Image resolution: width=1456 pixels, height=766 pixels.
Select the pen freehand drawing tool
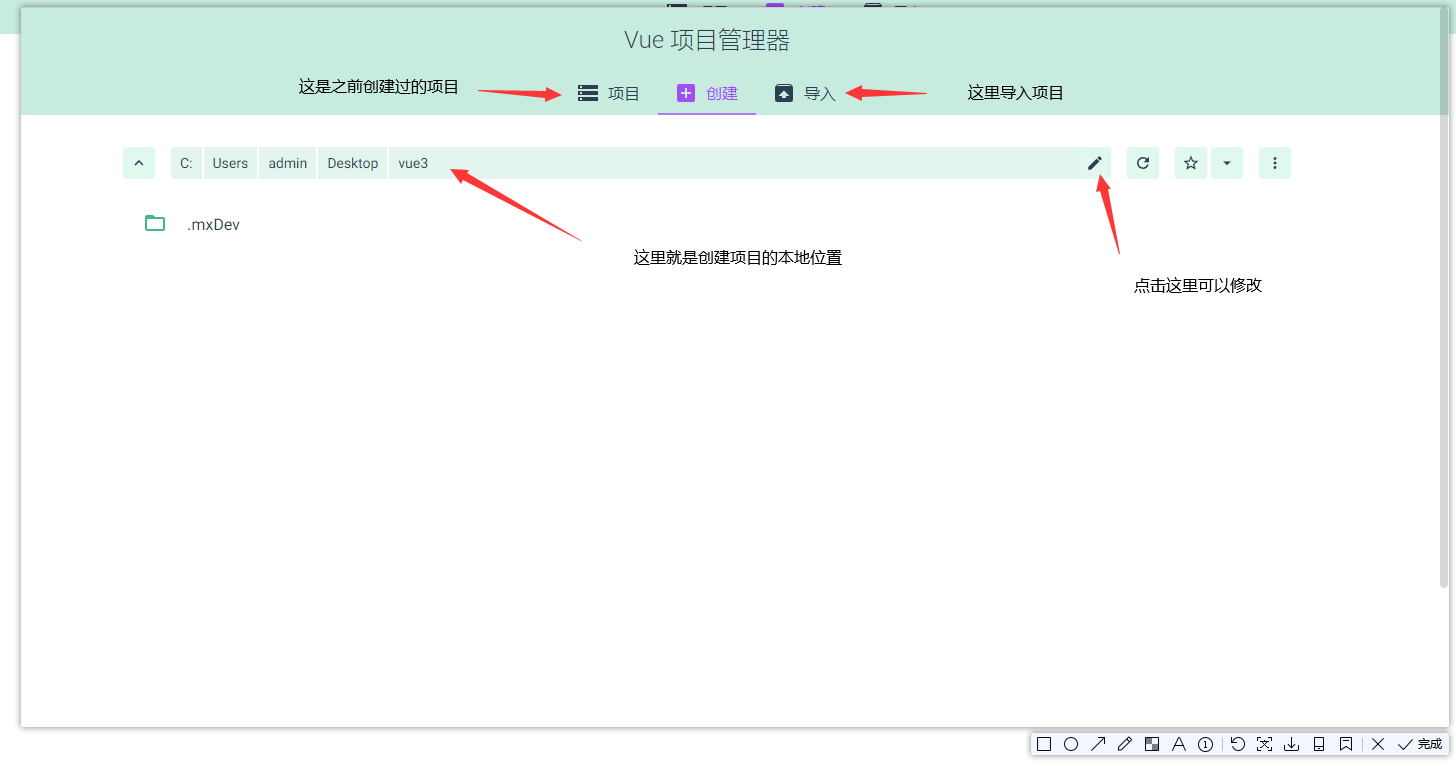1124,744
